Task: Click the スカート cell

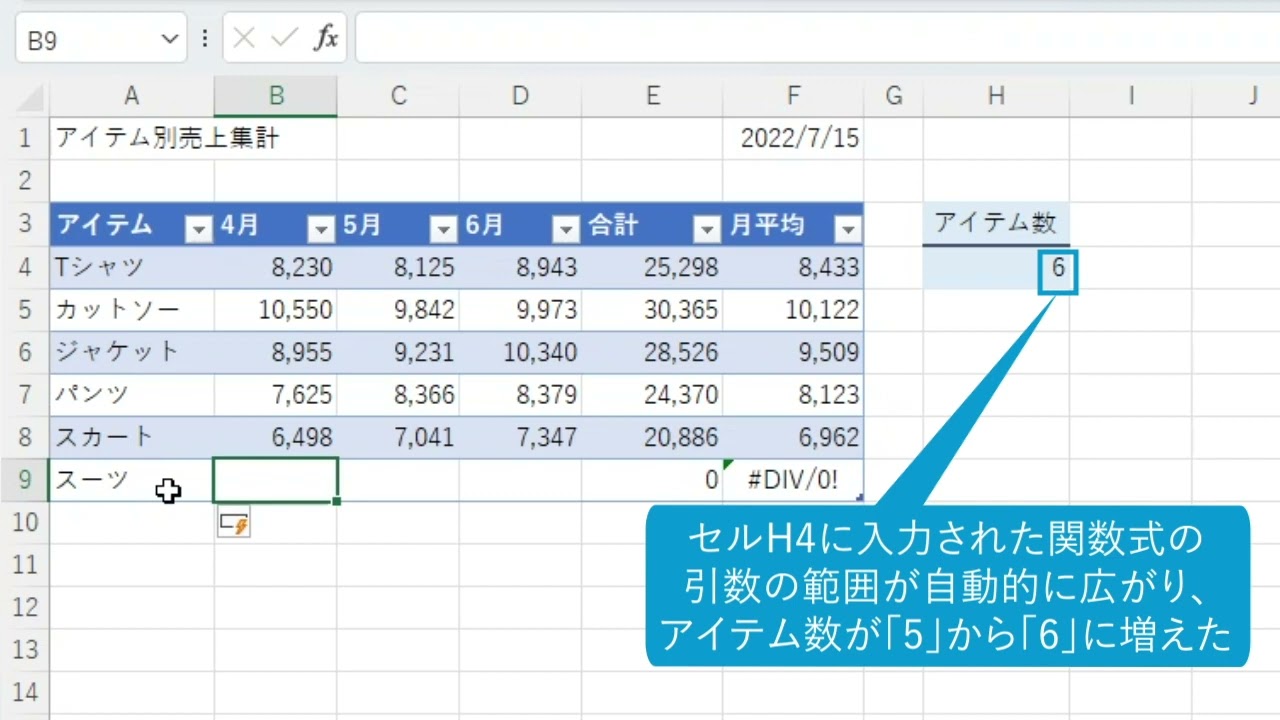Action: 132,437
